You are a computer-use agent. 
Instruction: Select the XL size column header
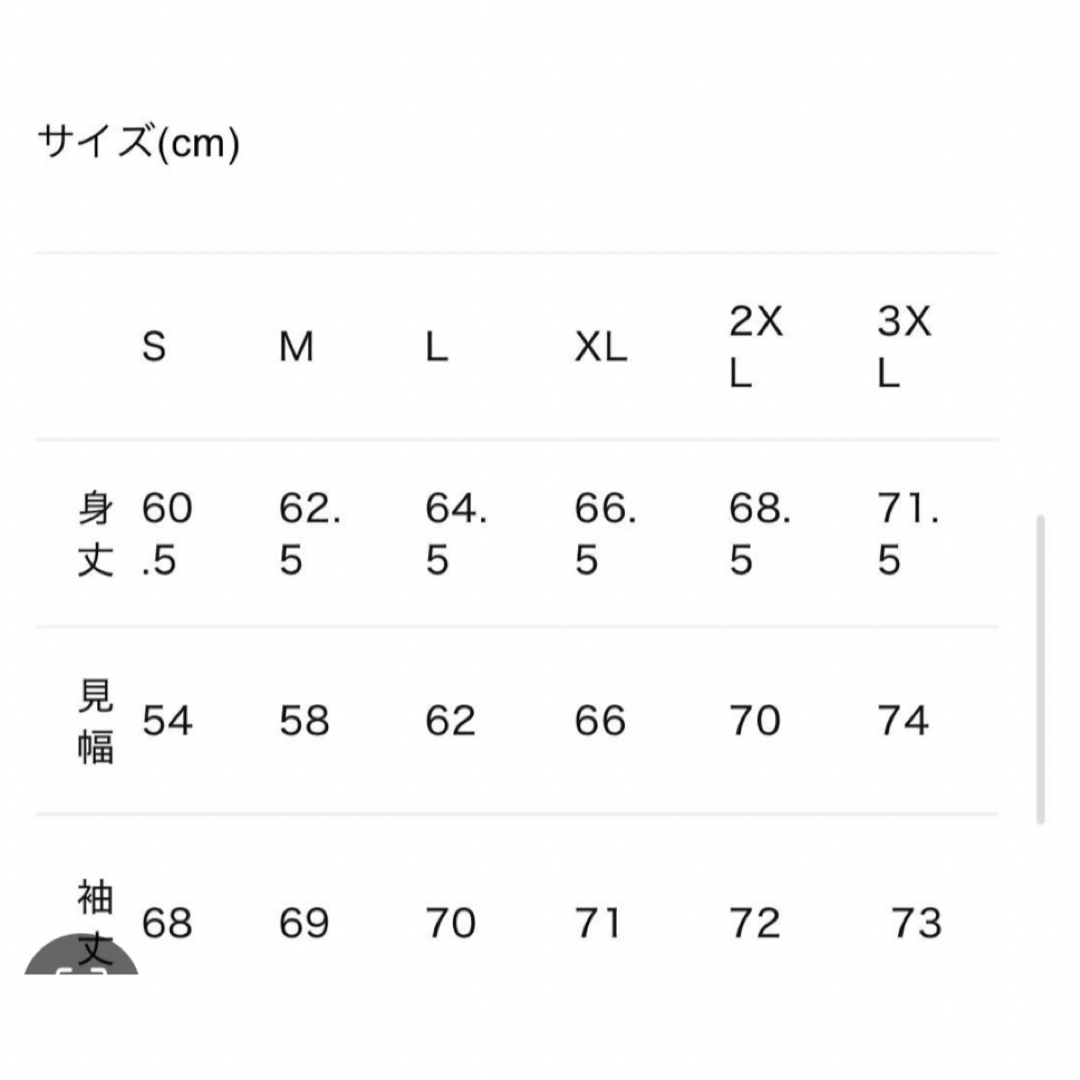pos(601,346)
